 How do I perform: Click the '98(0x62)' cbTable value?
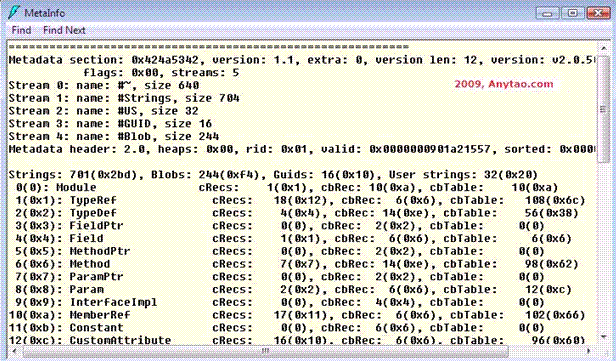[x=552, y=264]
